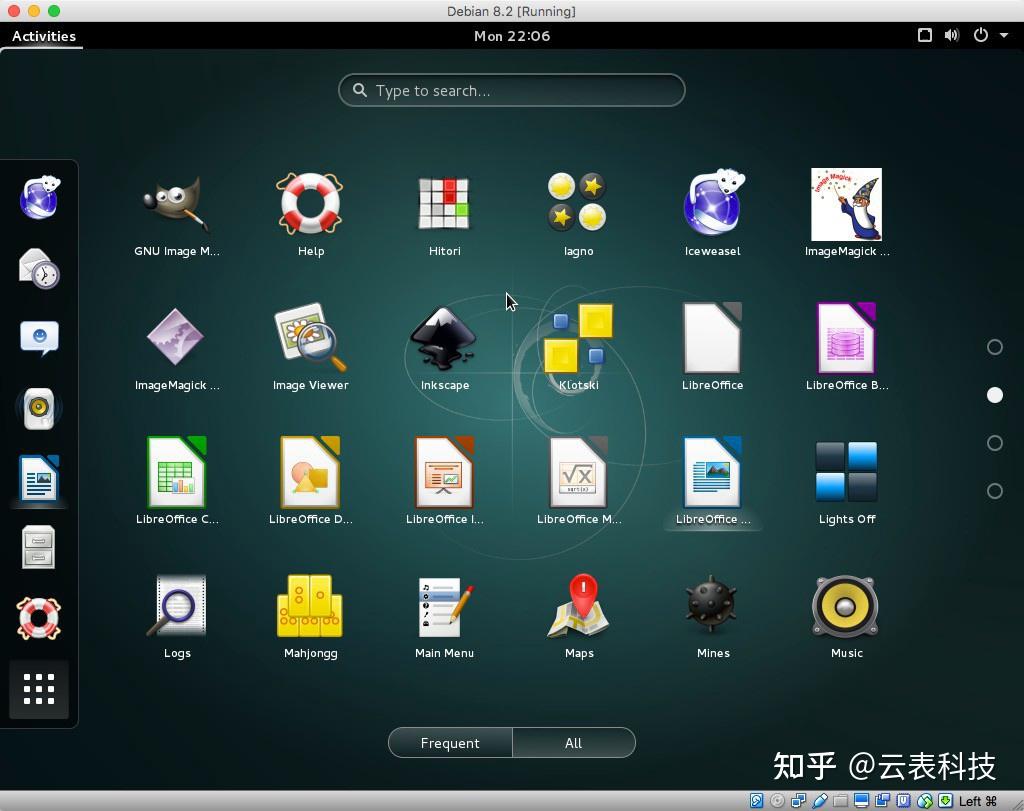The image size is (1024, 811).
Task: Open LibreOffice start center
Action: (x=712, y=348)
